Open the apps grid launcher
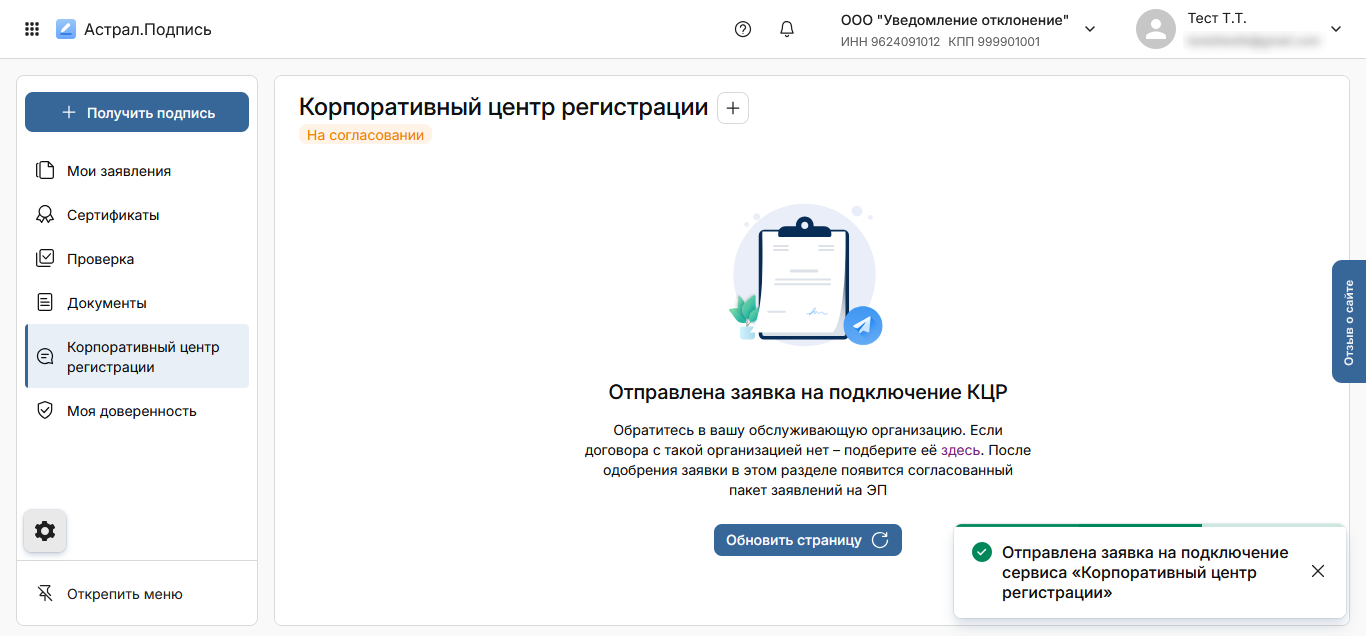 [x=32, y=29]
